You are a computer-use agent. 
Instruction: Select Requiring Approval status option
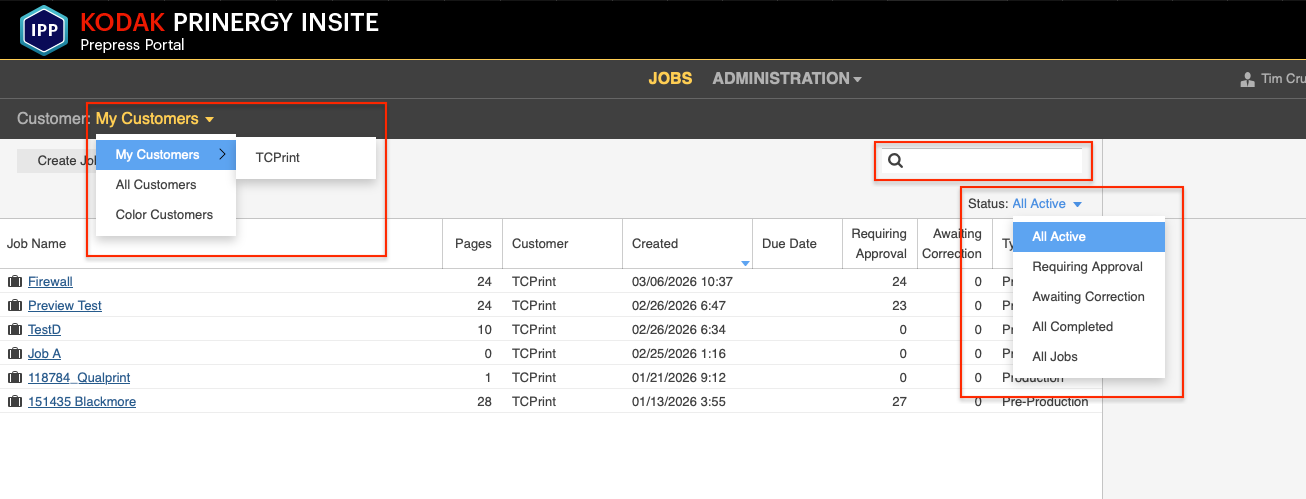coord(1088,267)
